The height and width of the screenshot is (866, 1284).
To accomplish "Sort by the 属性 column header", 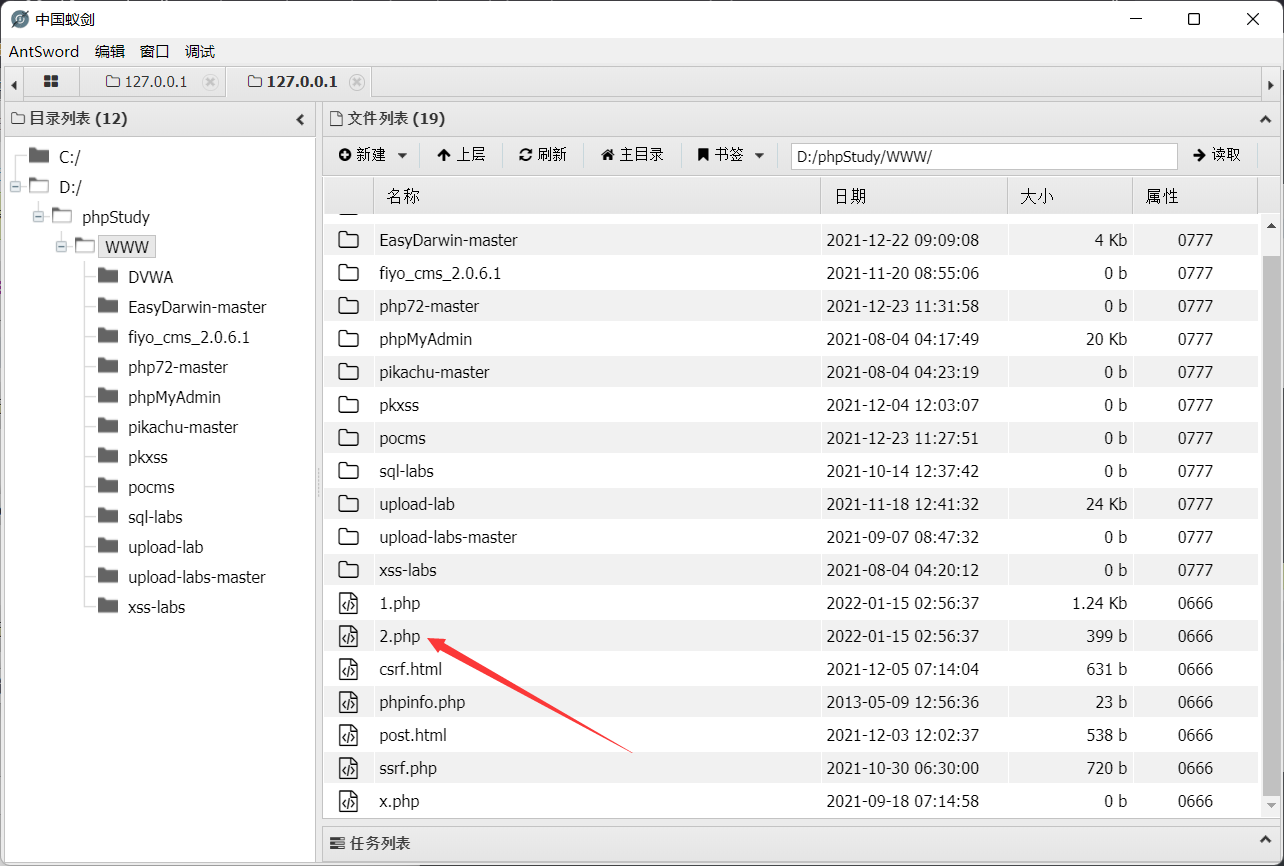I will (x=1194, y=196).
